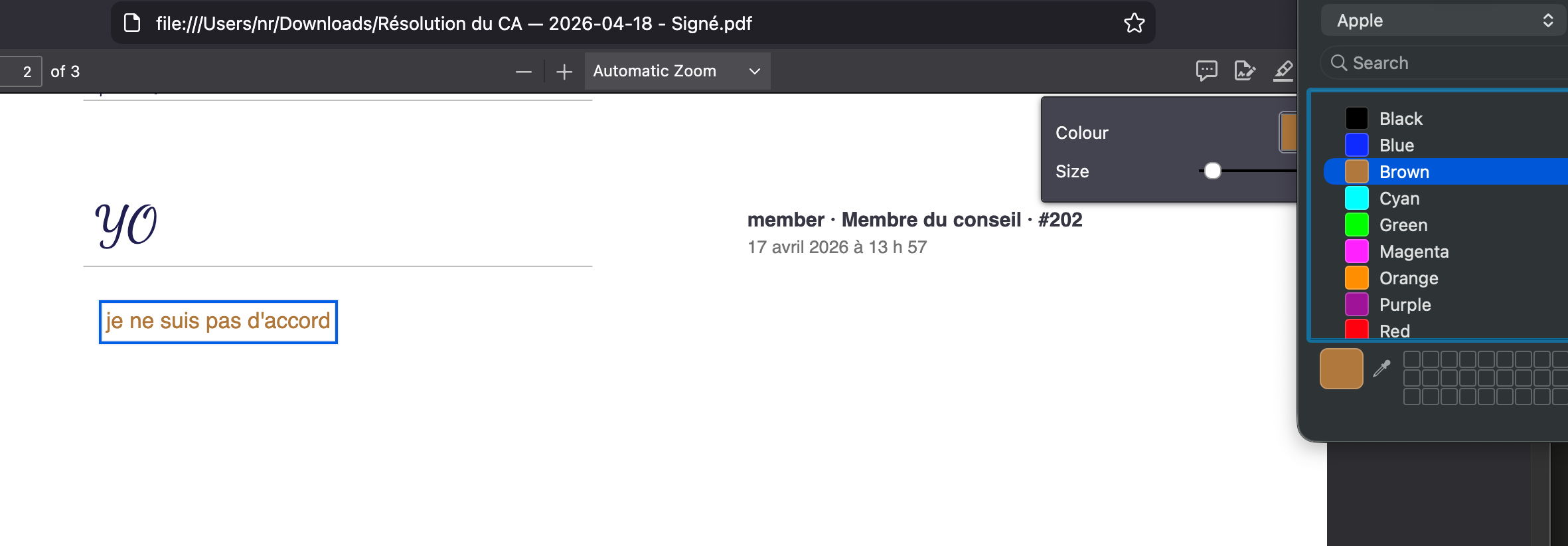1568x546 pixels.
Task: Select the text annotation tool icon
Action: pyautogui.click(x=1206, y=70)
